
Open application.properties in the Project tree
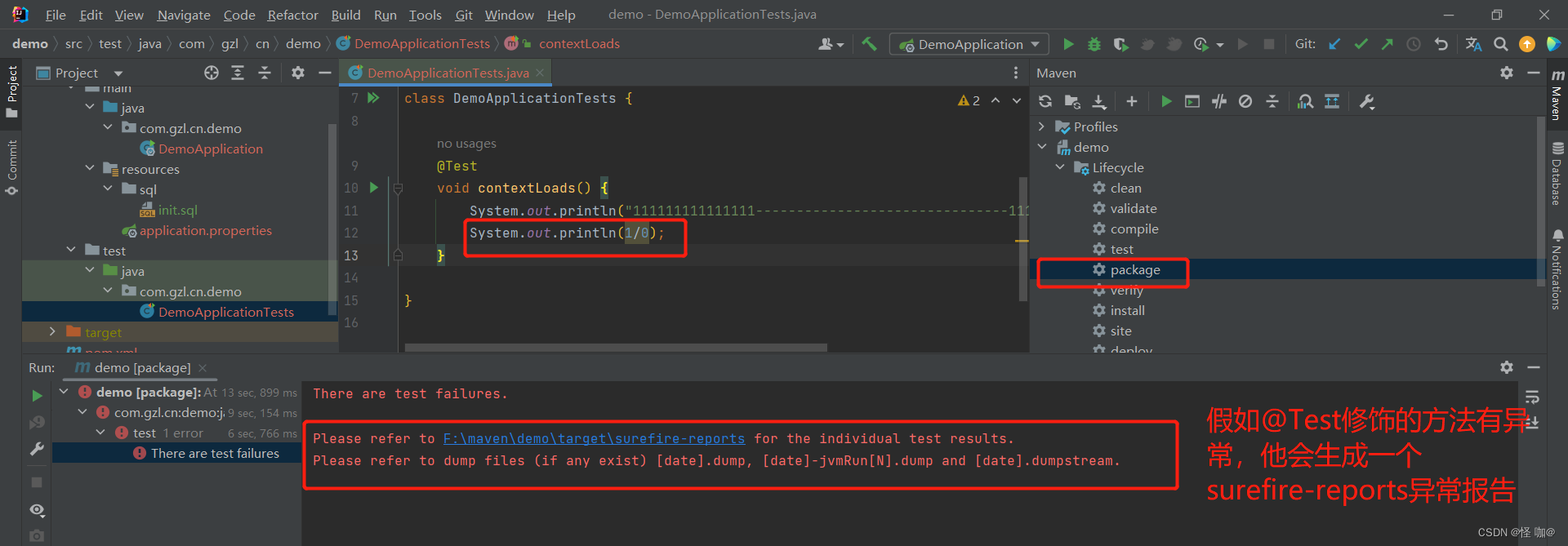(205, 230)
